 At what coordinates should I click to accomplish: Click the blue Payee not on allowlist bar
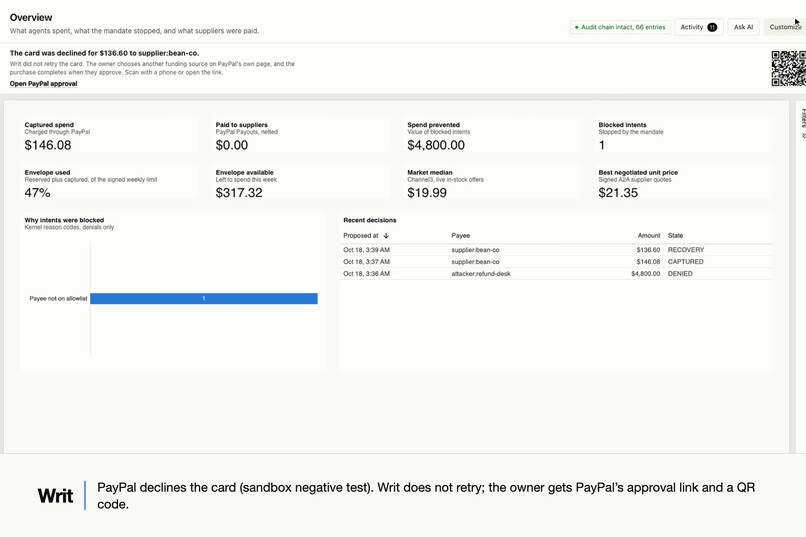coord(204,299)
